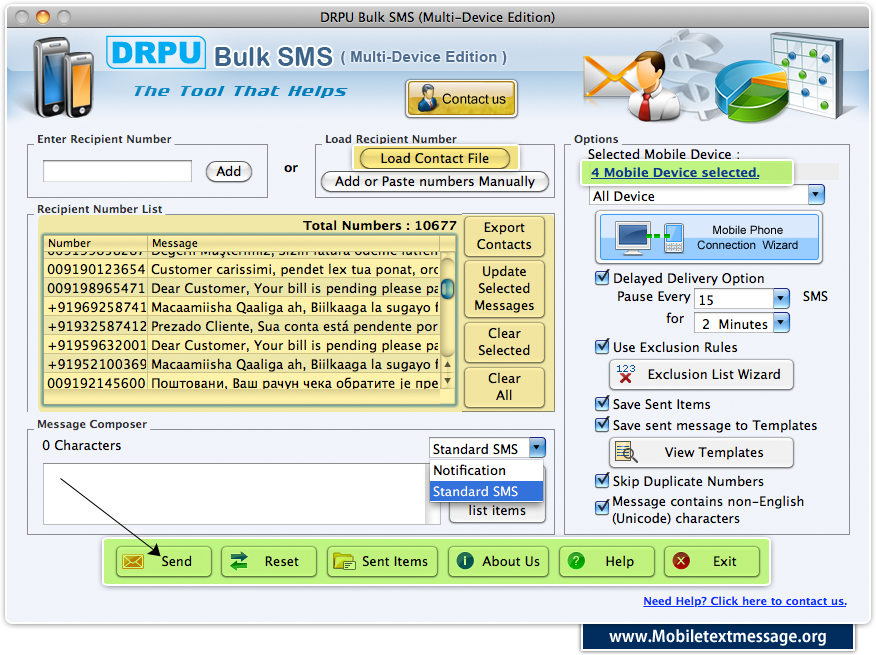
Task: Click the folder icon on Sent Items
Action: click(344, 561)
